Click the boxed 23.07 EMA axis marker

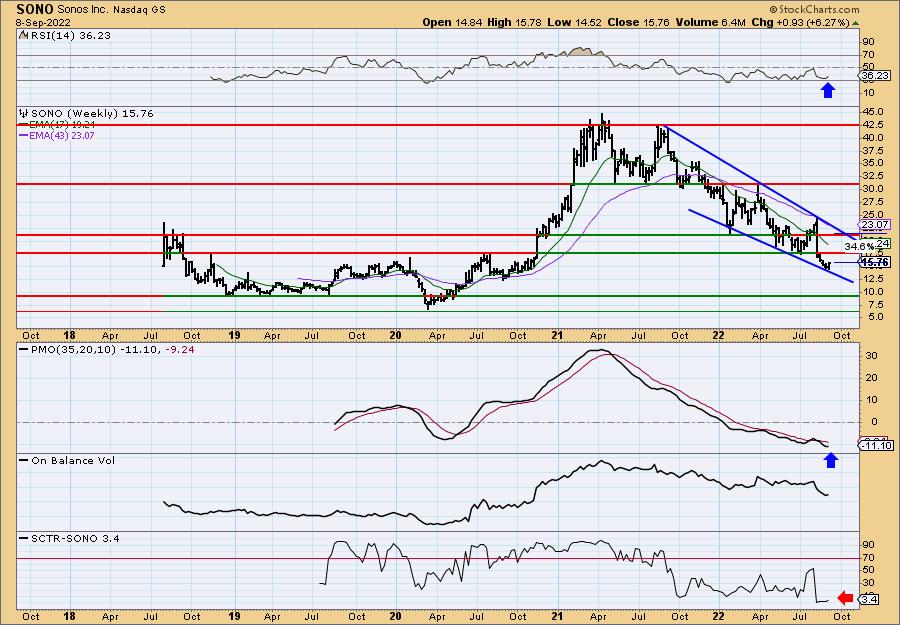pos(874,224)
